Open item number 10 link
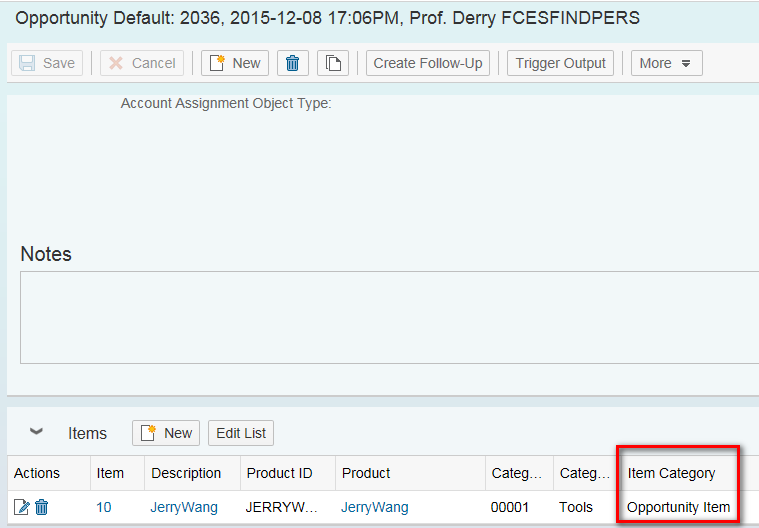The height and width of the screenshot is (528, 759). click(104, 507)
